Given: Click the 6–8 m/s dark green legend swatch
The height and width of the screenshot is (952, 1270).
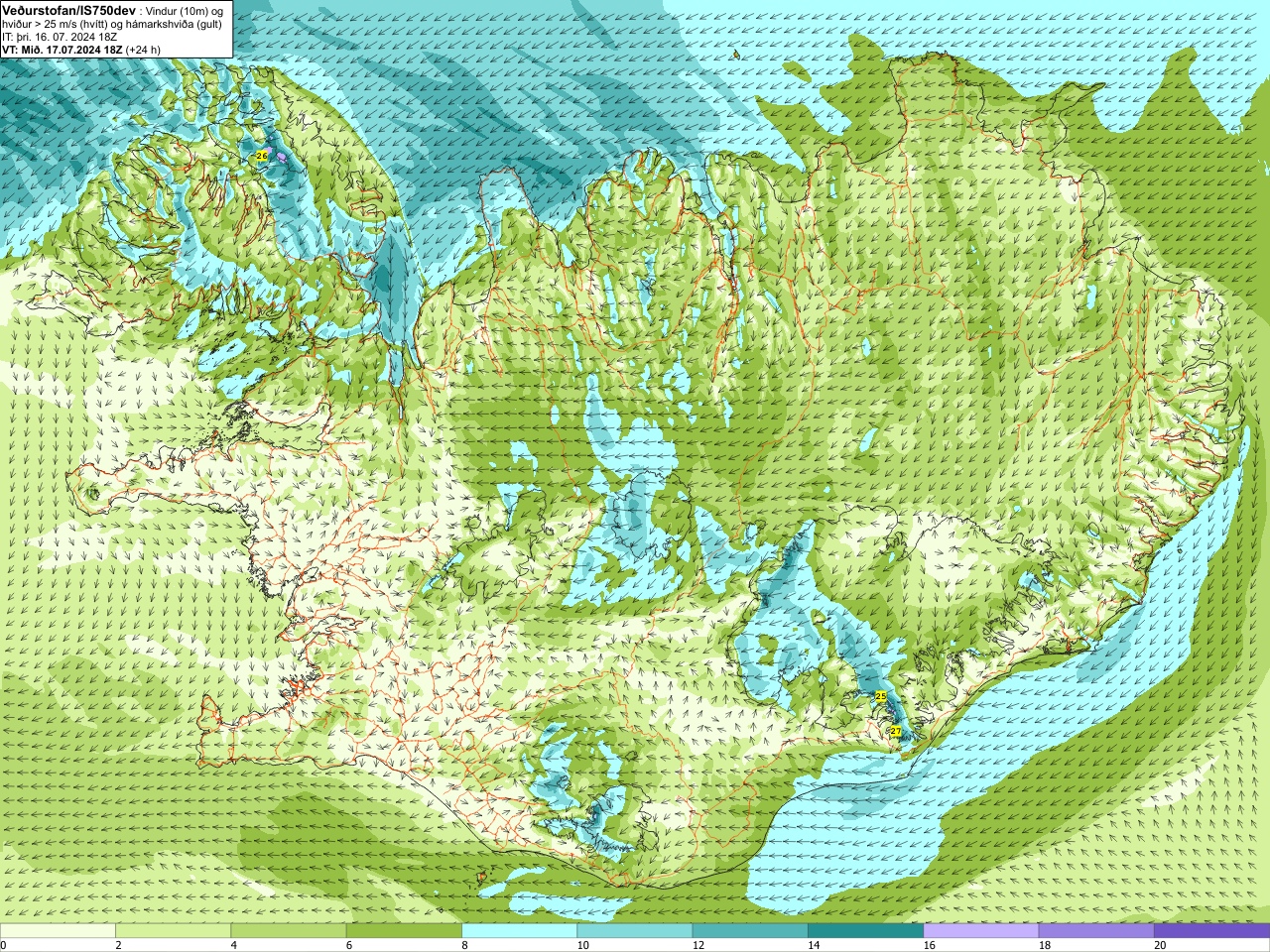Looking at the screenshot, I should [404, 931].
